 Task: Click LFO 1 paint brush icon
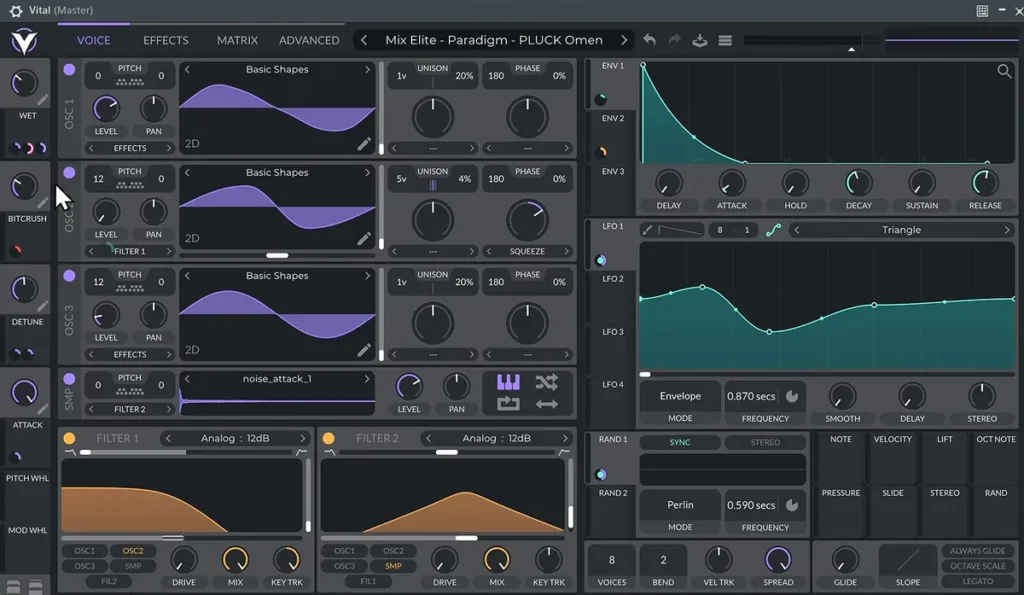(x=647, y=230)
